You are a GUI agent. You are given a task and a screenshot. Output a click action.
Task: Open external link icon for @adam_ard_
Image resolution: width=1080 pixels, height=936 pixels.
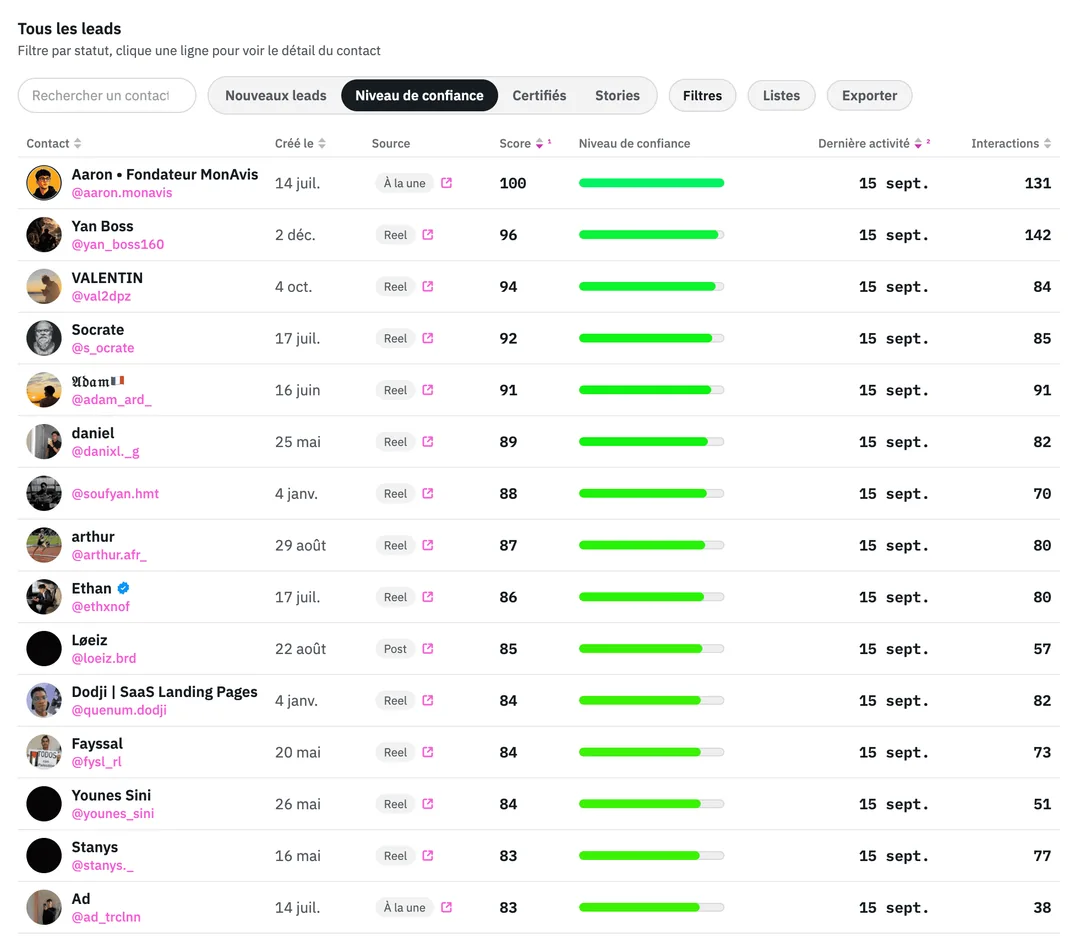coord(428,390)
